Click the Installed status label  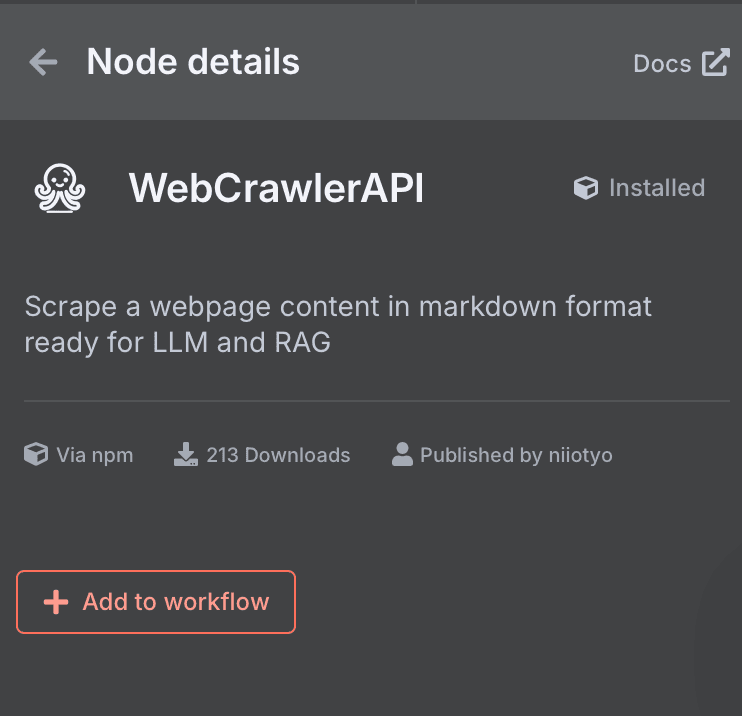pos(656,188)
